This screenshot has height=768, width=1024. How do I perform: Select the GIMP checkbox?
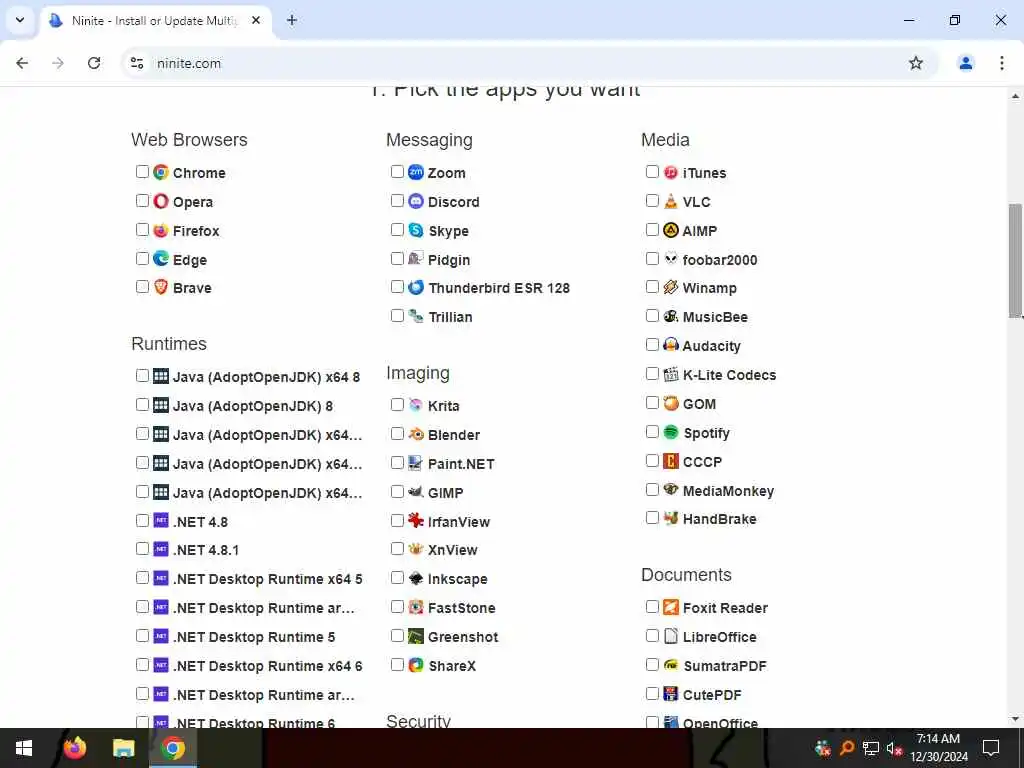[x=397, y=491]
